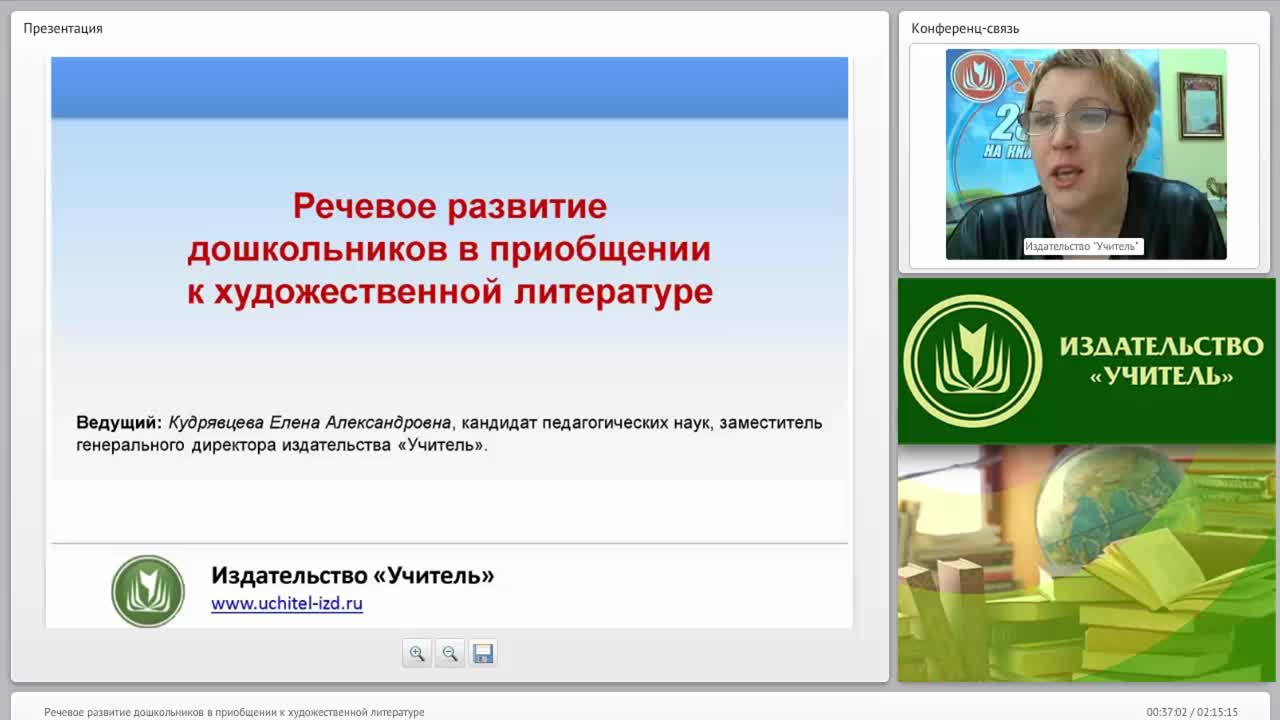Click the 00:37:02 / 02:15:15 time display
Screen dimensions: 1280x720
coord(1192,712)
